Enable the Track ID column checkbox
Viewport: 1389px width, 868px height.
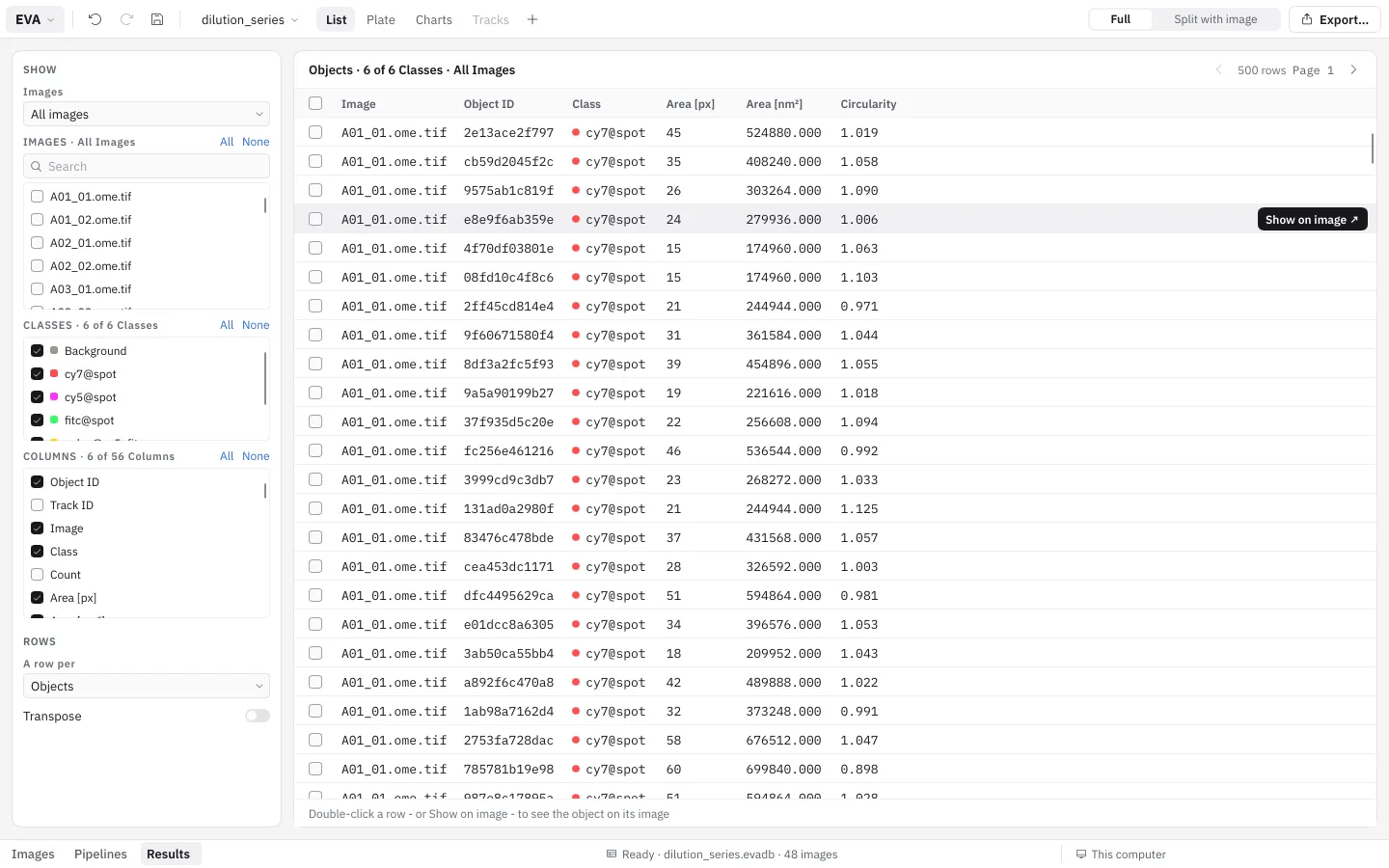[38, 505]
